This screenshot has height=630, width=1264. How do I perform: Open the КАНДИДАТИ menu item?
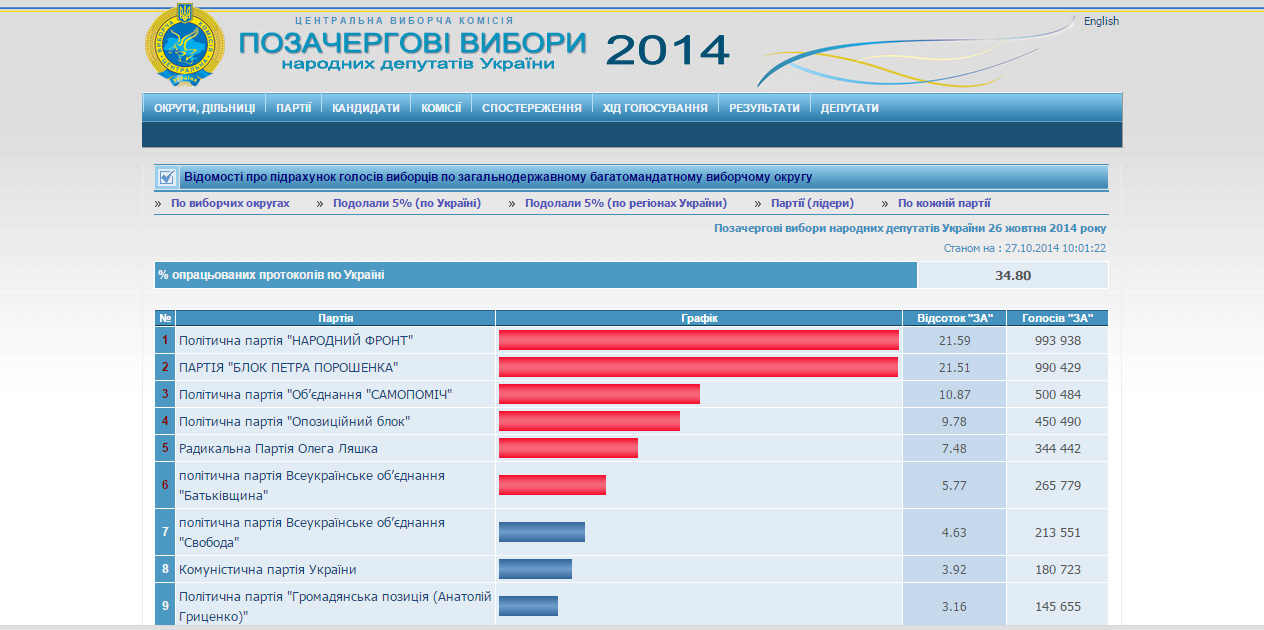pos(366,108)
